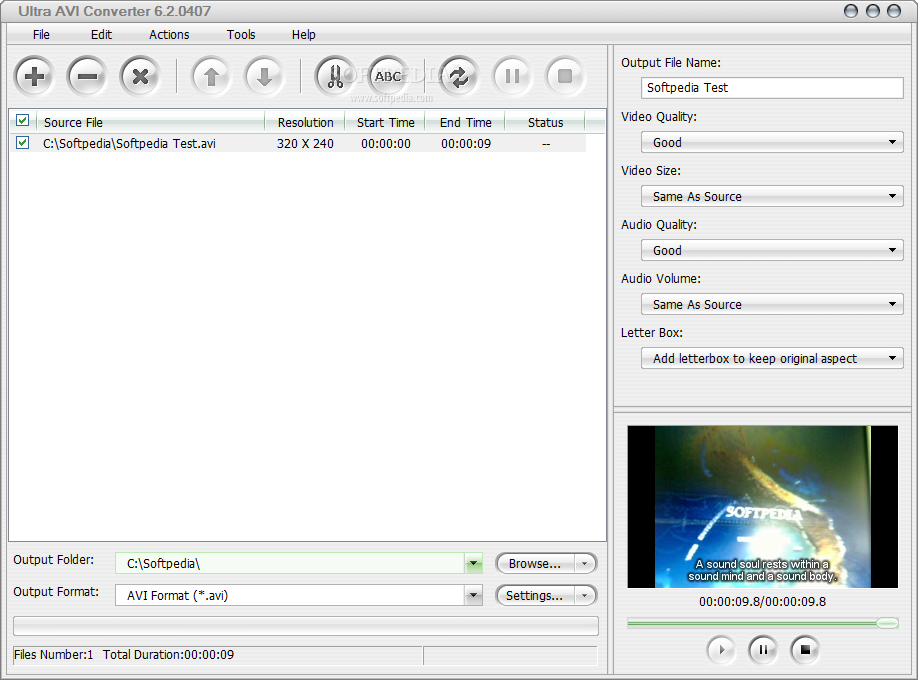This screenshot has width=918, height=680.
Task: Click the preview time 00:00:09.8/00:00:09.8
Action: [x=762, y=602]
